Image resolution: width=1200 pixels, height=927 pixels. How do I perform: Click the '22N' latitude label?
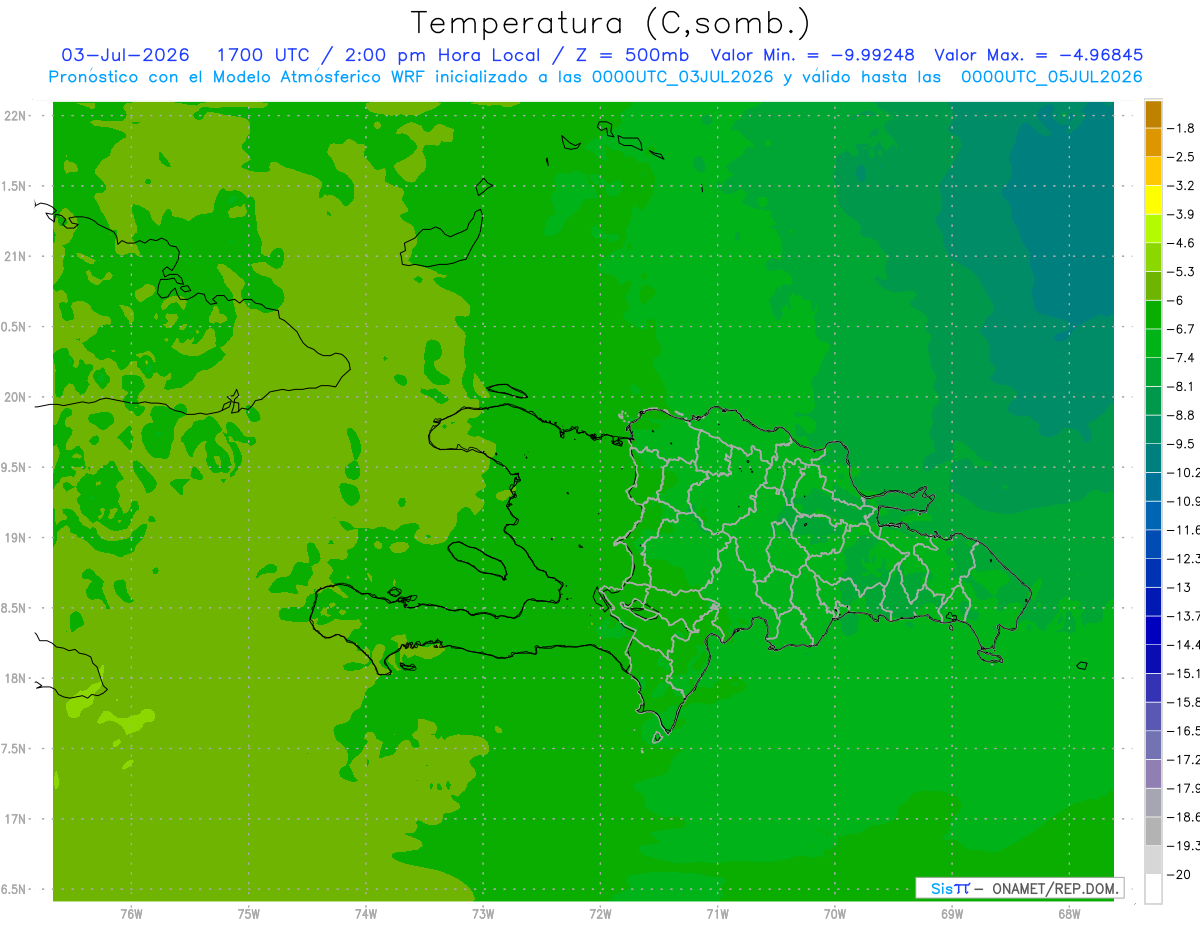(15, 116)
